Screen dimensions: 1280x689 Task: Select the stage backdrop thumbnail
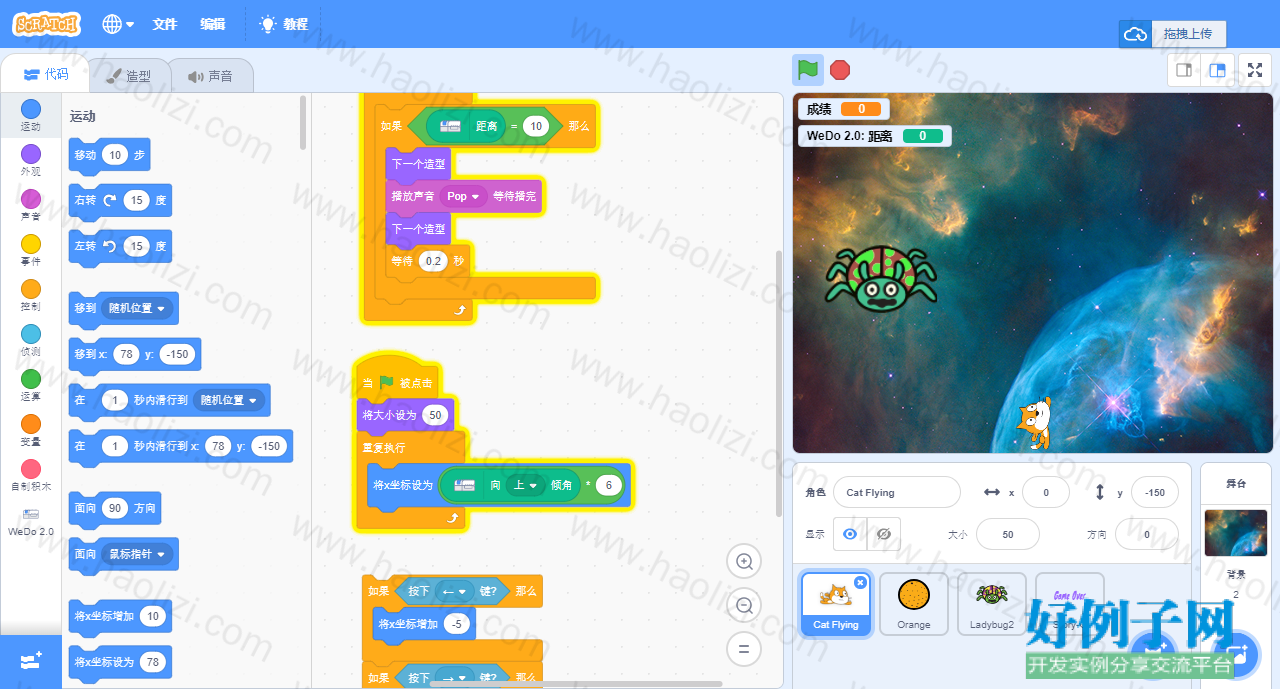tap(1236, 533)
